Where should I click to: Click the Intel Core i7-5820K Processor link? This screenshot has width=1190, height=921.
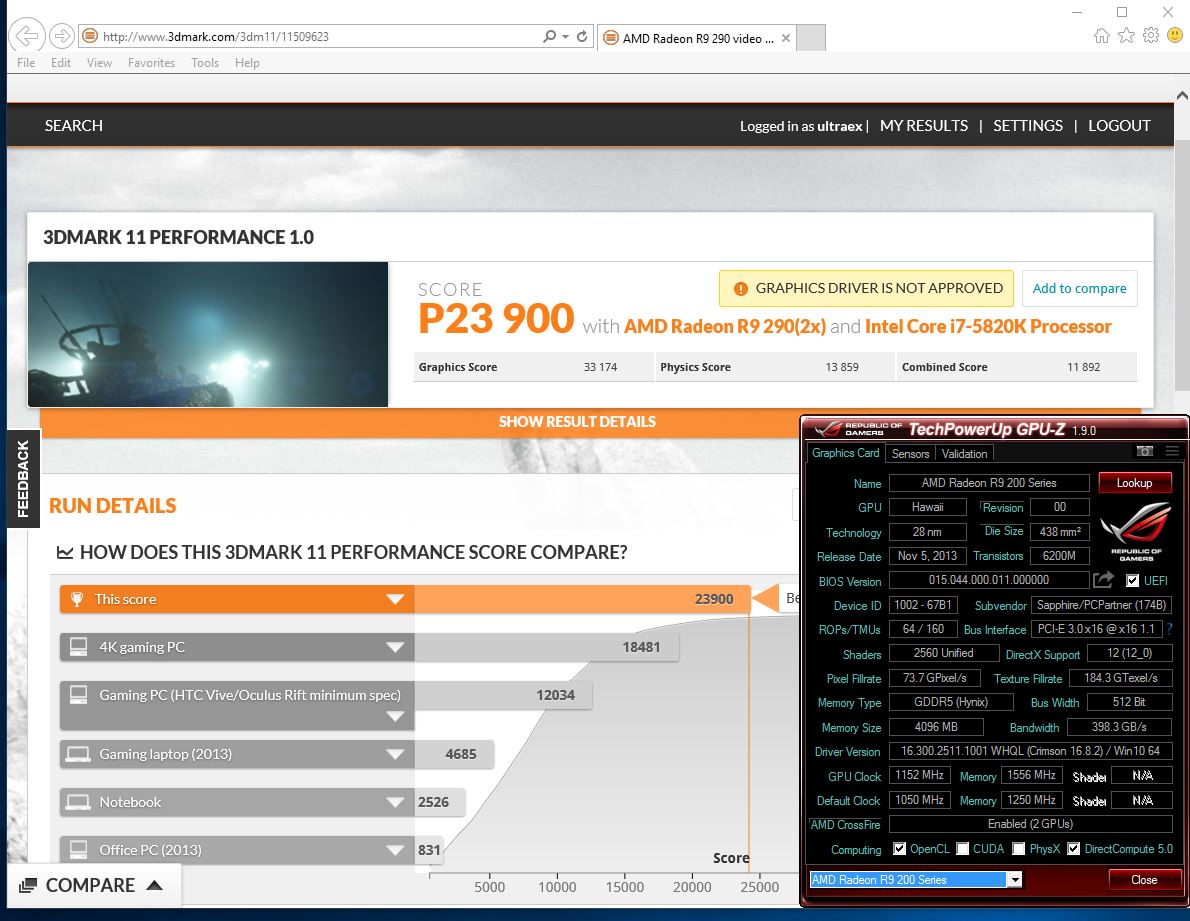click(988, 326)
